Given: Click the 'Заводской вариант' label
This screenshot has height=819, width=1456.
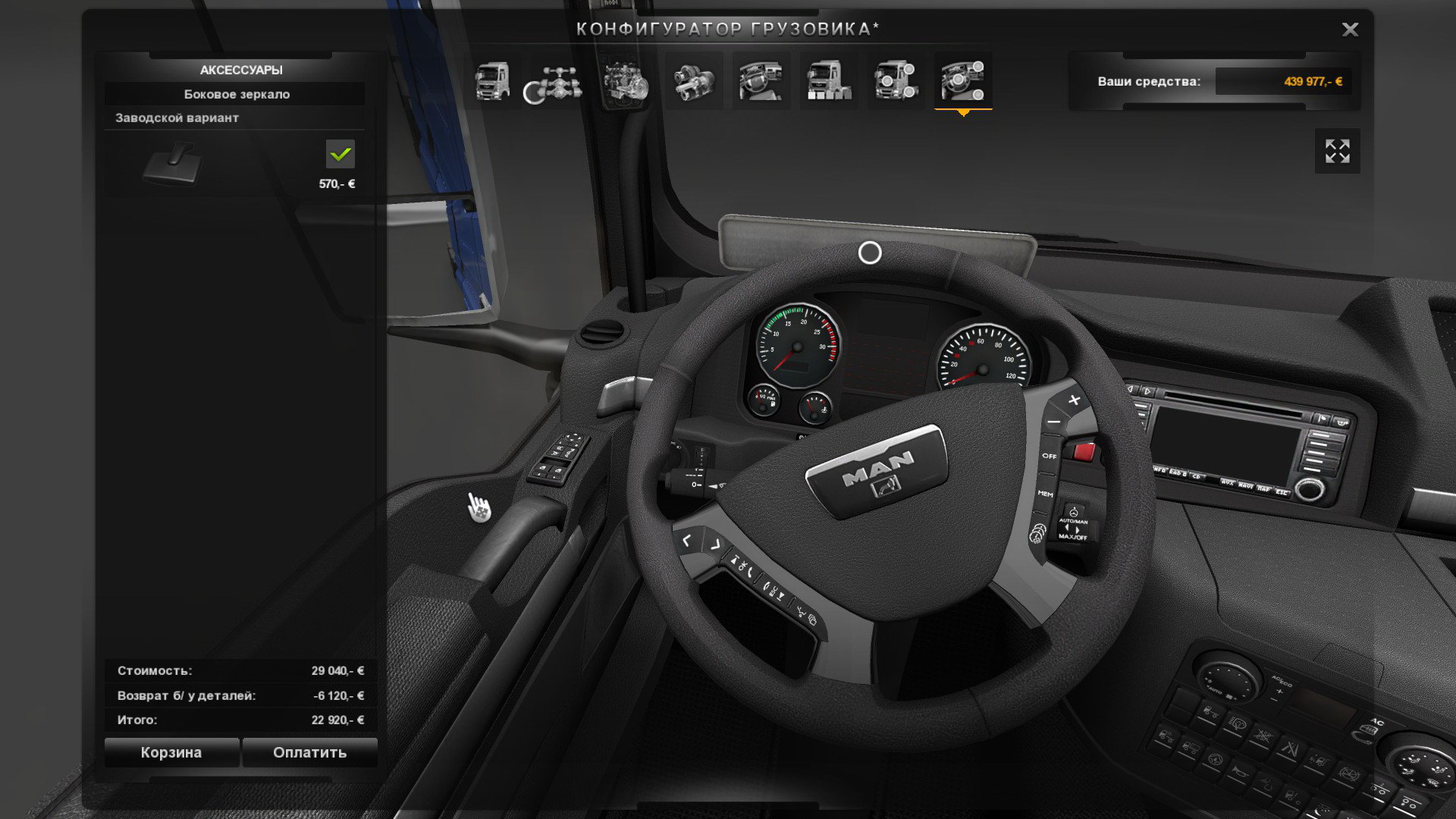Looking at the screenshot, I should [x=177, y=118].
